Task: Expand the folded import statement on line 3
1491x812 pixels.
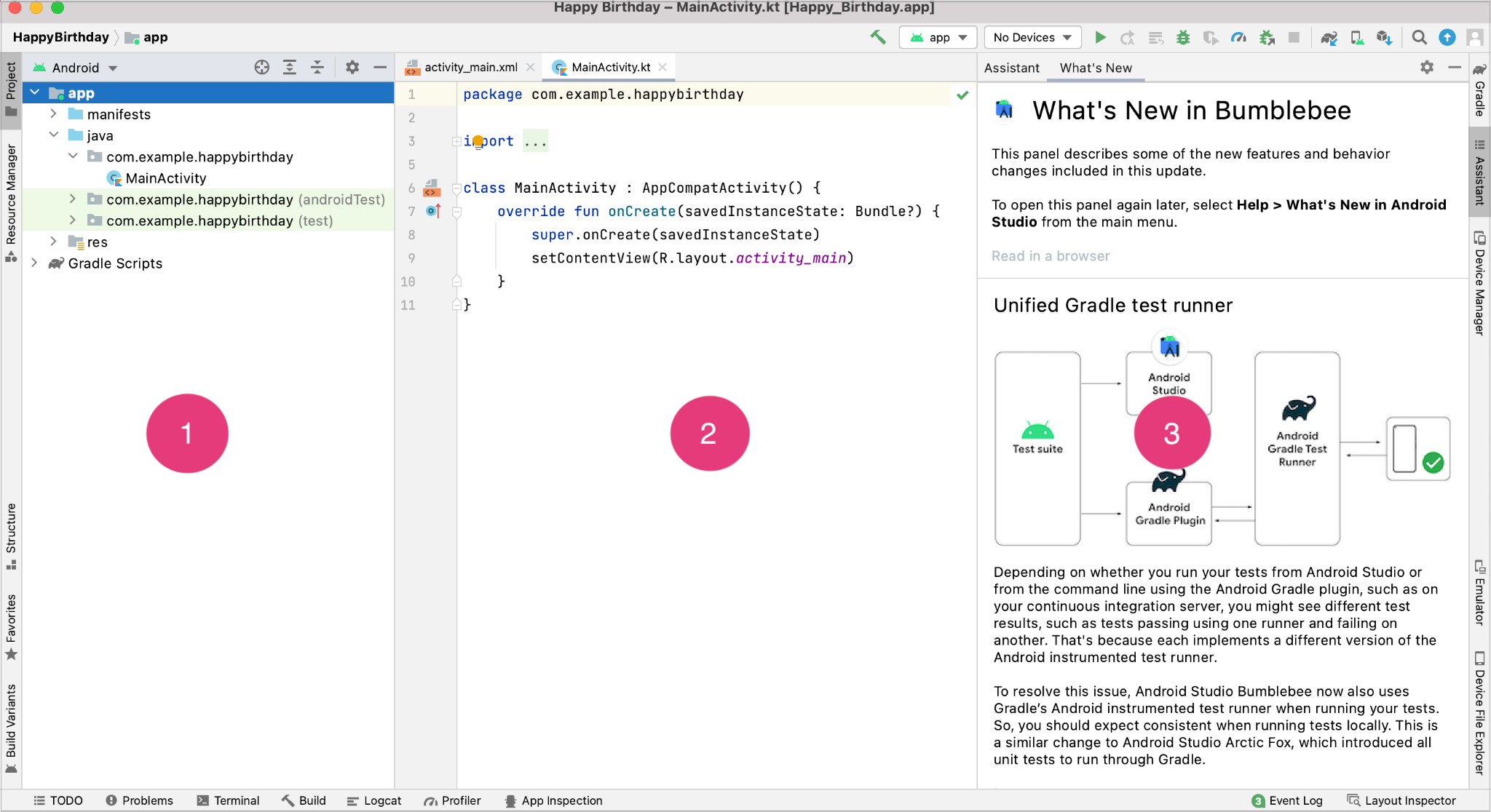Action: 537,140
